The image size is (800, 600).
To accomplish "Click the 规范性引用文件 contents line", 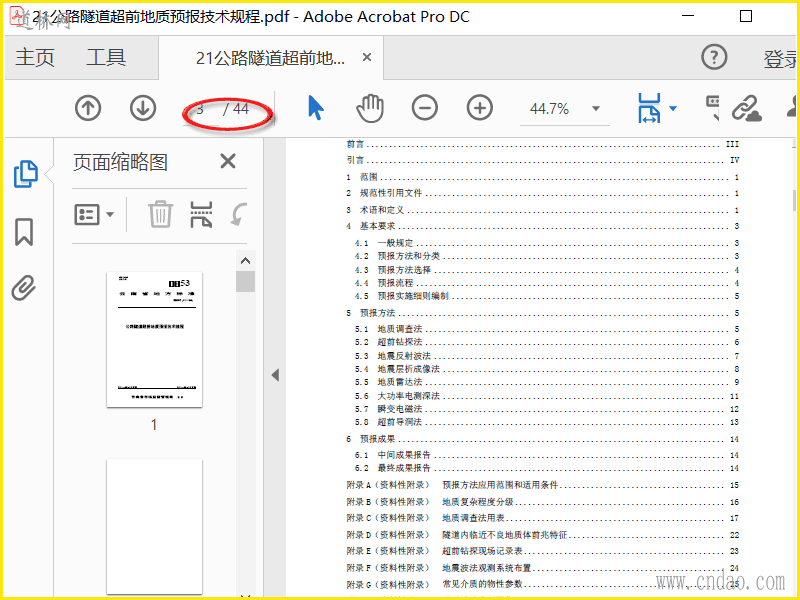I will coord(542,193).
